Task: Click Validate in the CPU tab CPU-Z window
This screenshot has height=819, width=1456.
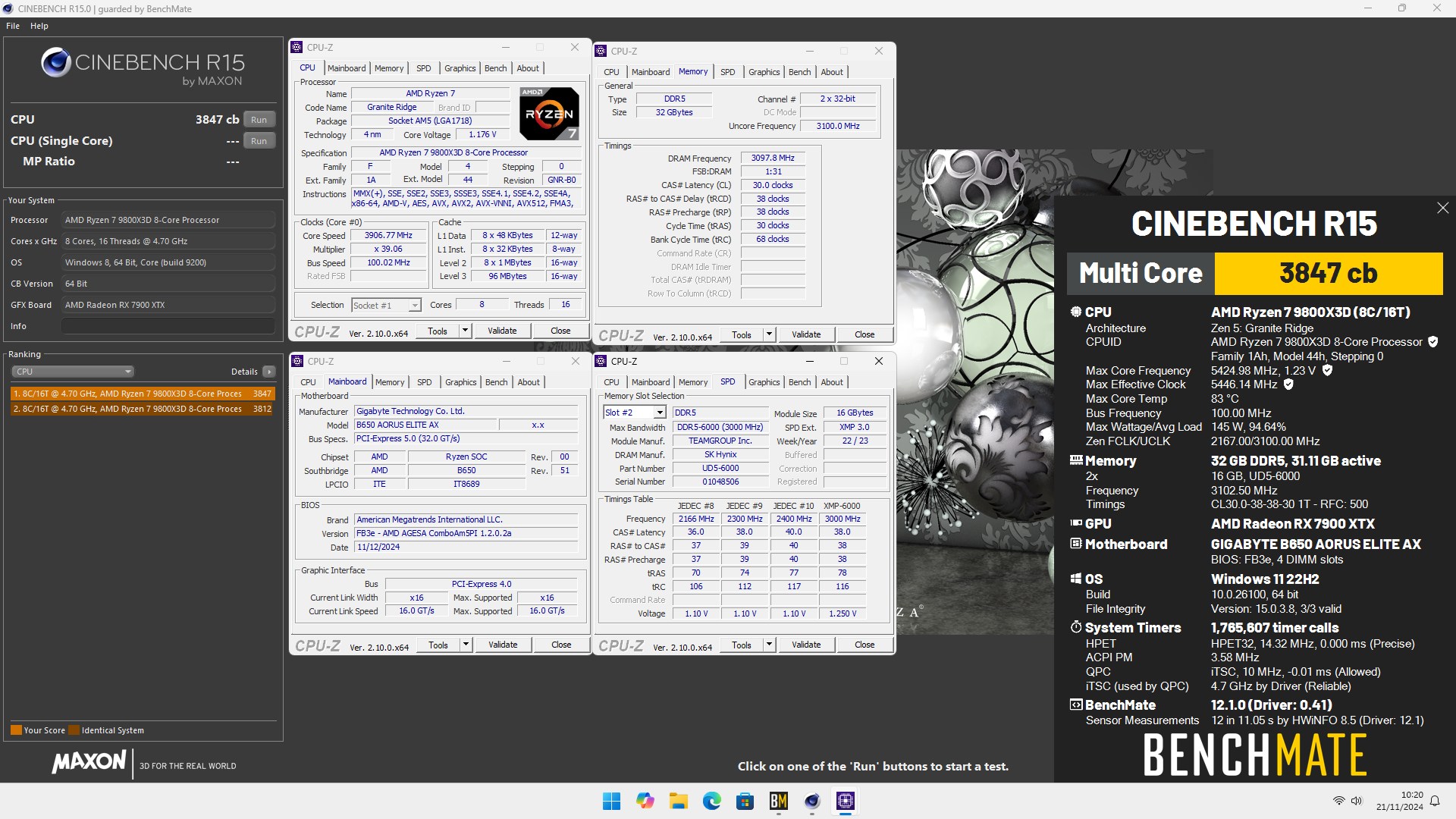Action: [x=502, y=331]
